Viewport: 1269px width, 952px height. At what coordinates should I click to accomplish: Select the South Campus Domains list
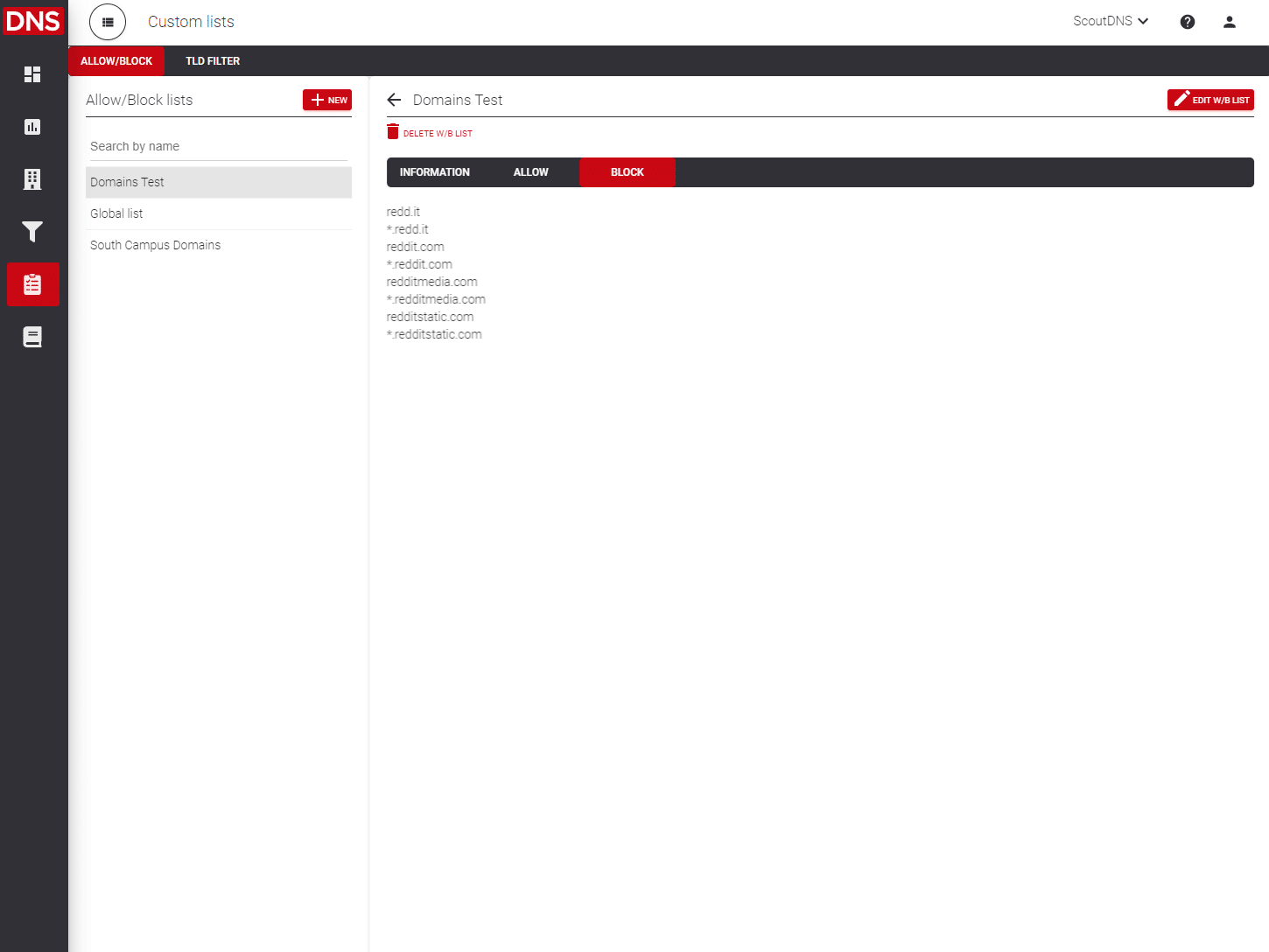(219, 245)
